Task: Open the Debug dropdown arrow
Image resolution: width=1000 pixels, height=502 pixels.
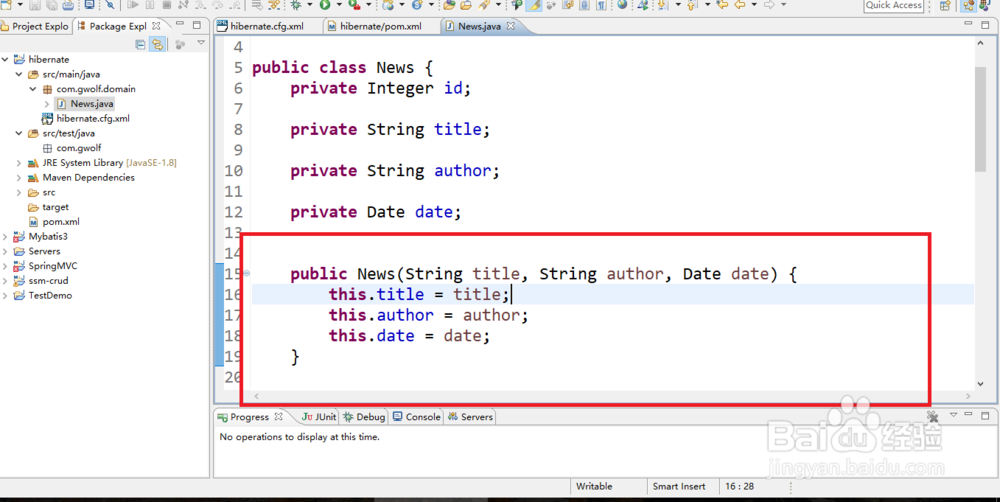Action: click(309, 5)
